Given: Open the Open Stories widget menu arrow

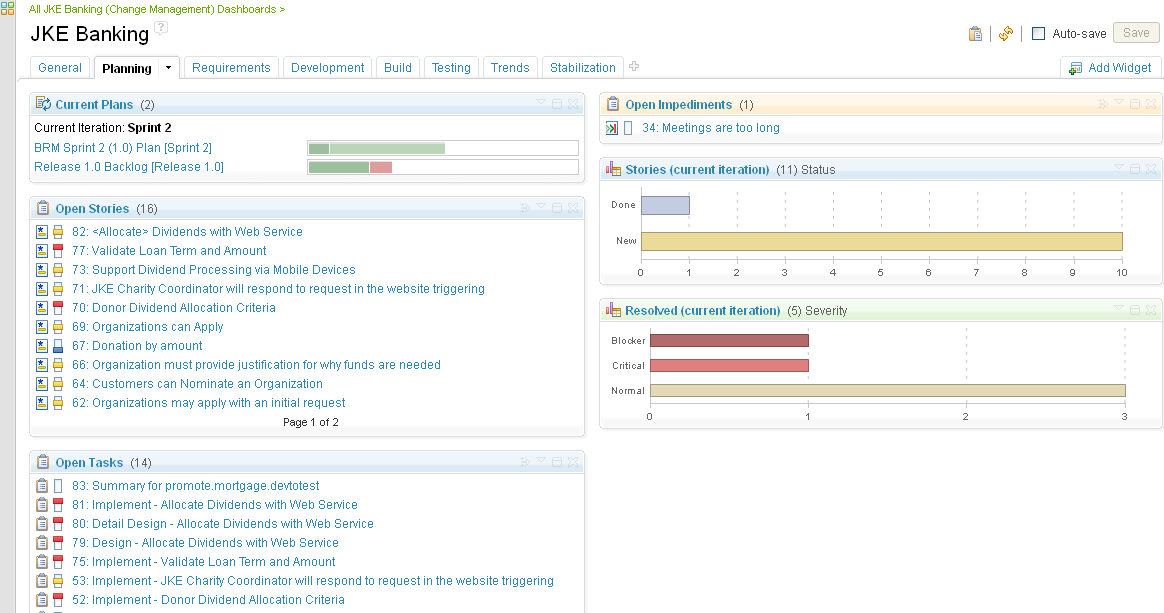Looking at the screenshot, I should 541,208.
